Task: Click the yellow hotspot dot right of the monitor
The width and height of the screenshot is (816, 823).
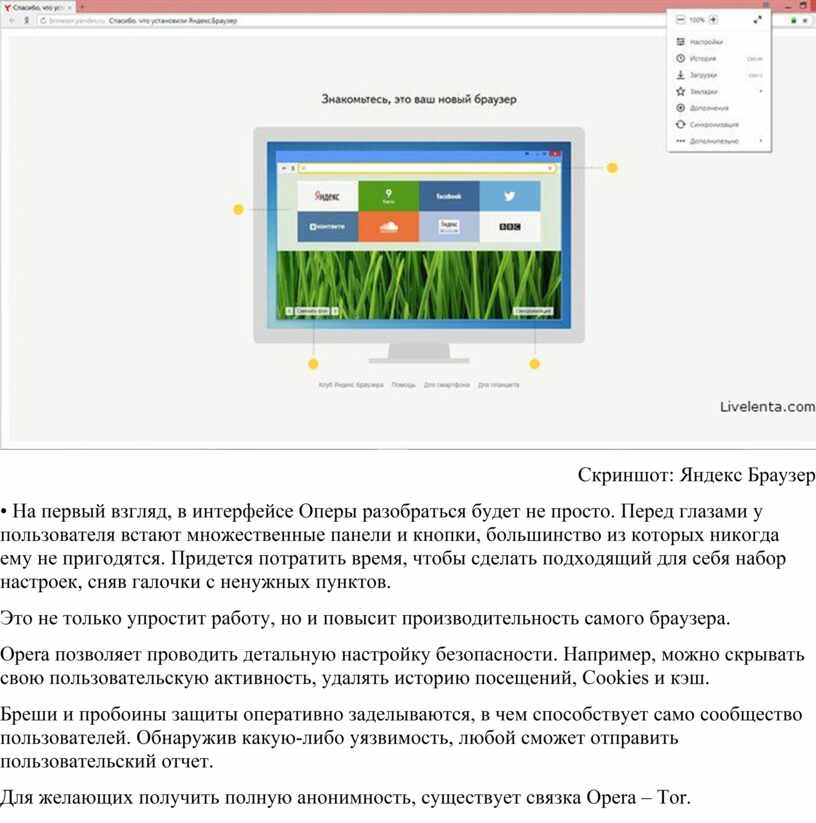Action: 612,168
